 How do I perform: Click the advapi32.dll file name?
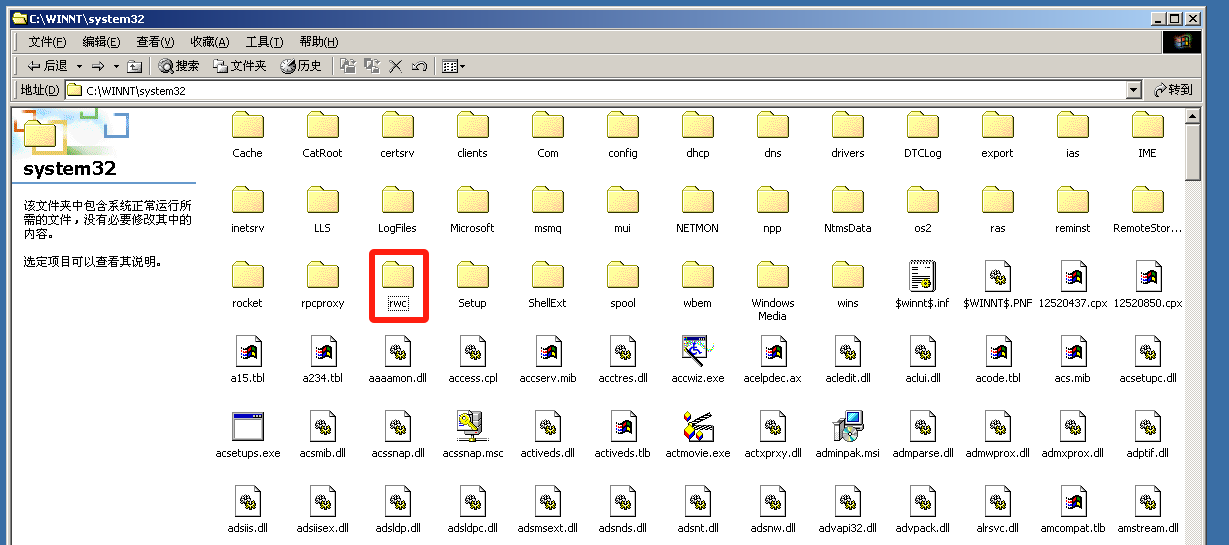pos(847,528)
